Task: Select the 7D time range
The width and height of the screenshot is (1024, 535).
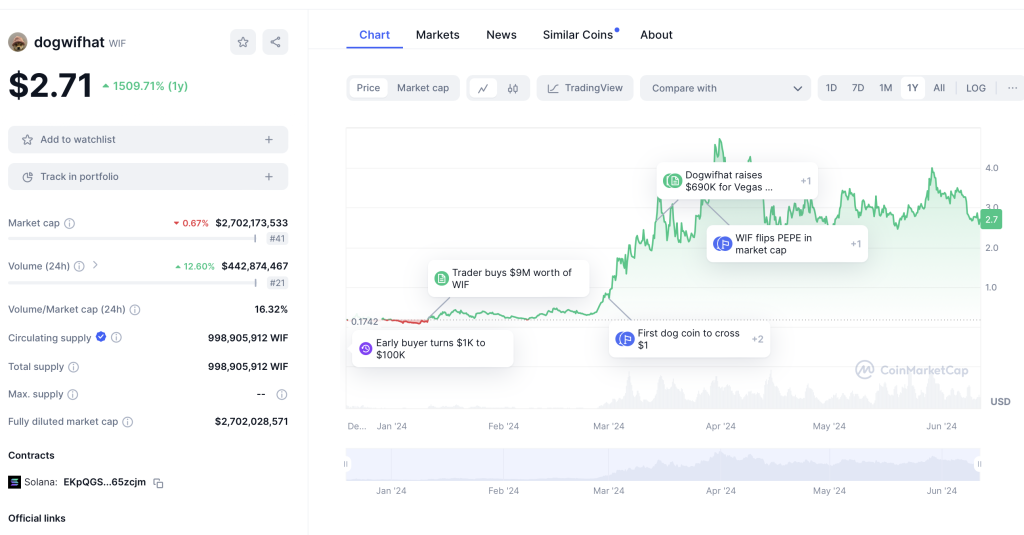Action: (857, 88)
